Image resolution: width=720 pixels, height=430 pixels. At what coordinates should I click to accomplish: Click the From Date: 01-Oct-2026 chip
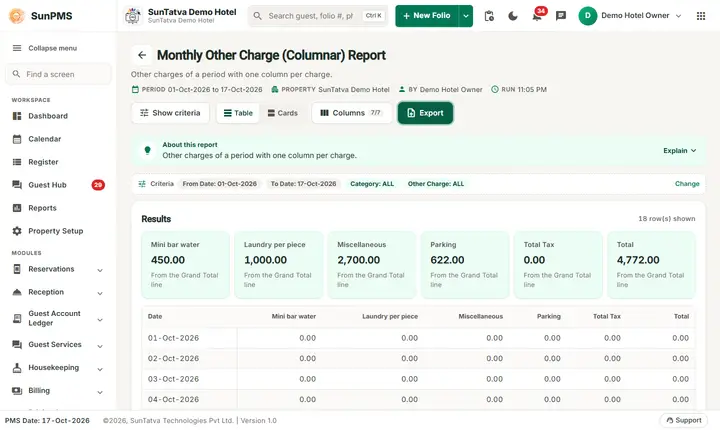coord(219,184)
